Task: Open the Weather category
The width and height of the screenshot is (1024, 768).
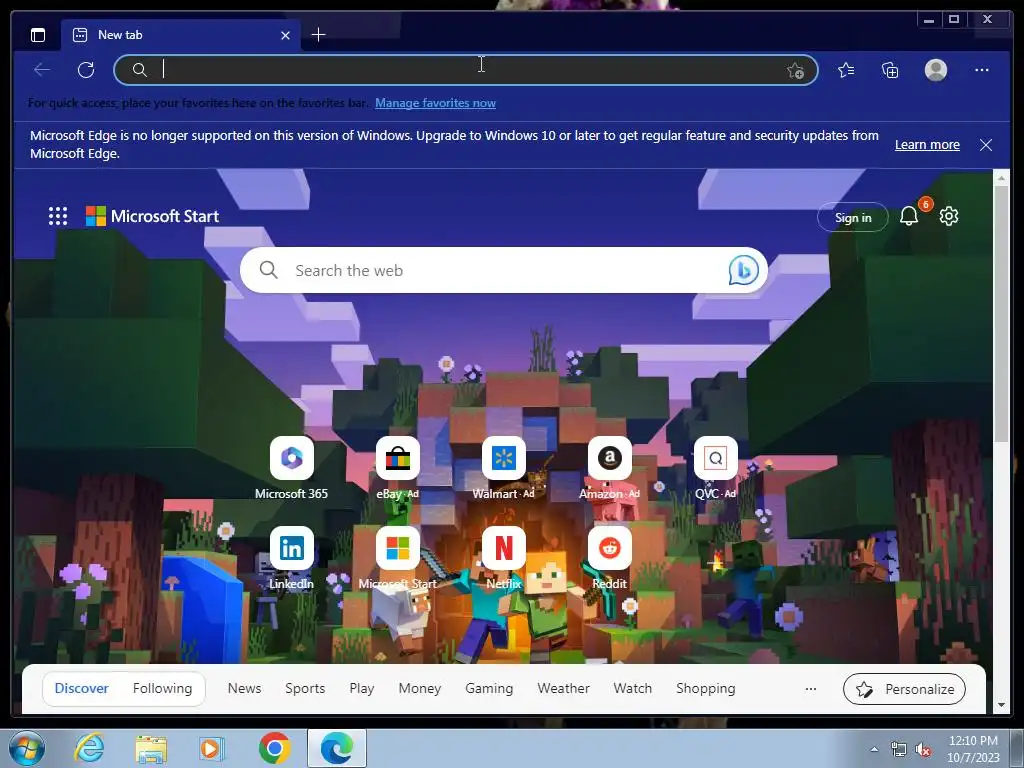Action: (x=564, y=688)
